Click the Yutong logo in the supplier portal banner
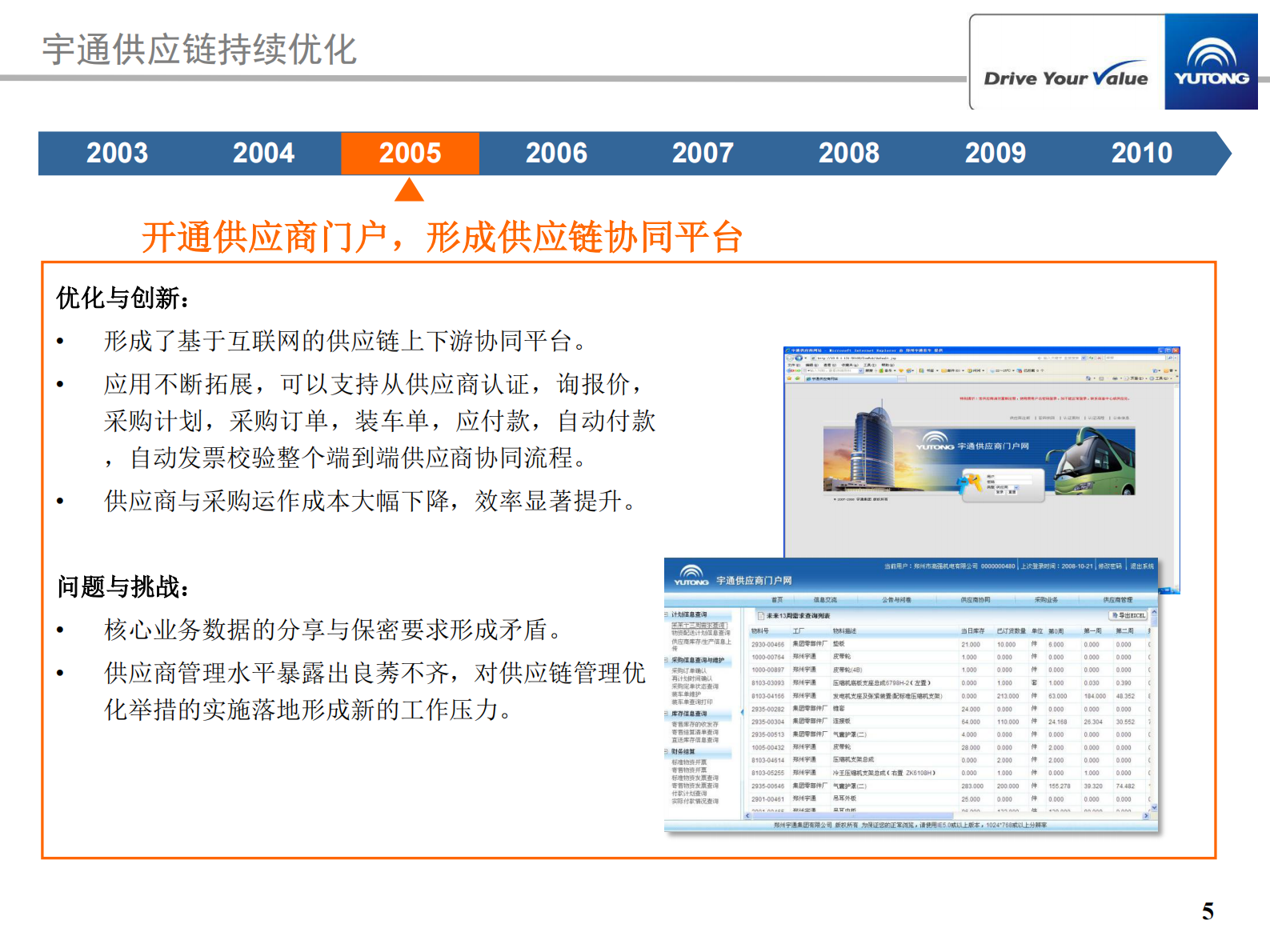 pos(691,575)
